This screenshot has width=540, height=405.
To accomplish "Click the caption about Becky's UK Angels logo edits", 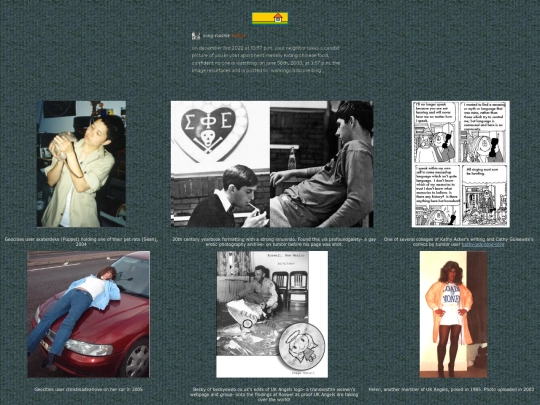I will [274, 395].
